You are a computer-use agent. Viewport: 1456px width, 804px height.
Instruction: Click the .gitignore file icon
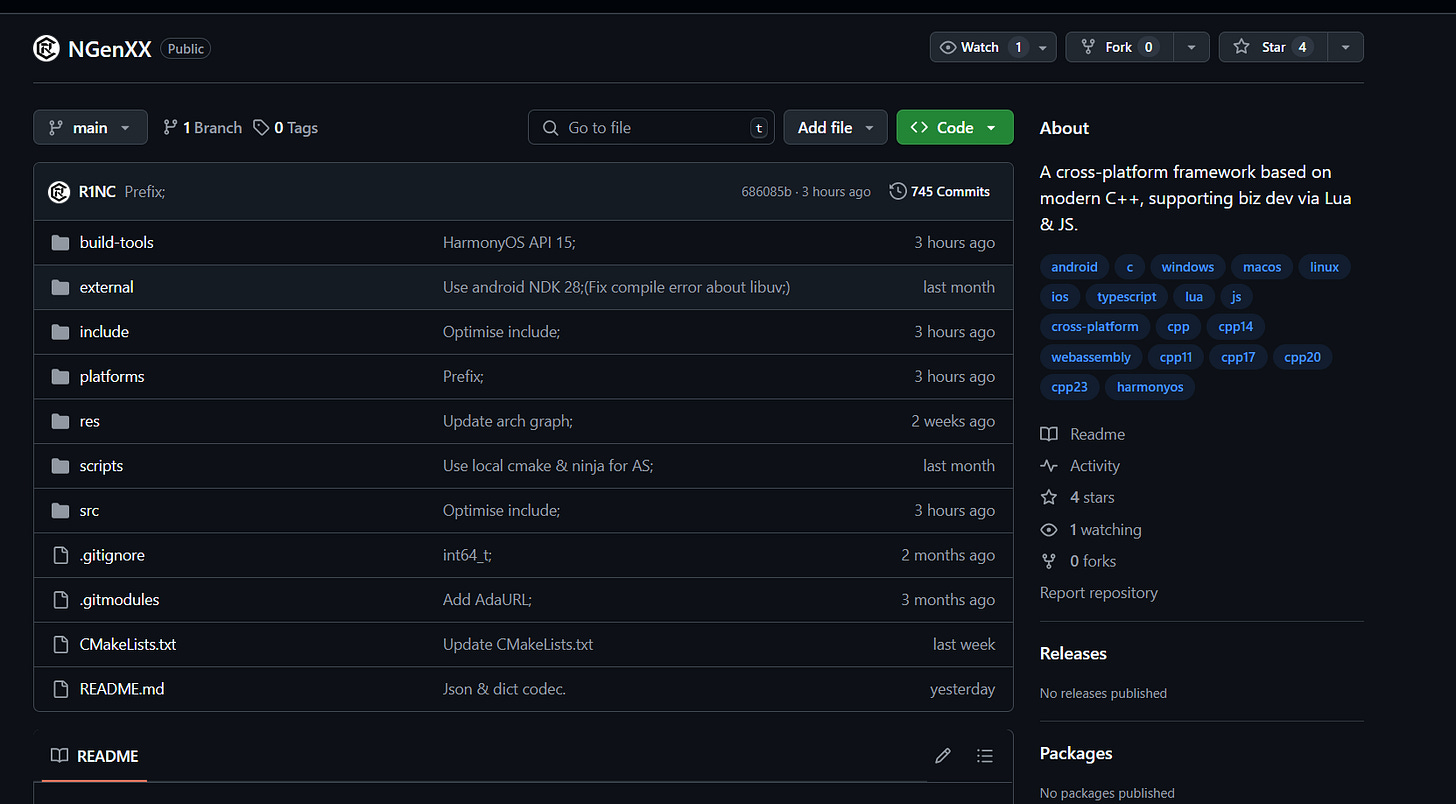[60, 555]
